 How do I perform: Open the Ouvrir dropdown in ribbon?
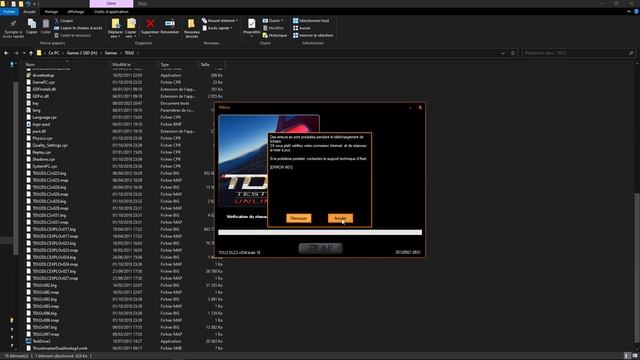pos(273,20)
